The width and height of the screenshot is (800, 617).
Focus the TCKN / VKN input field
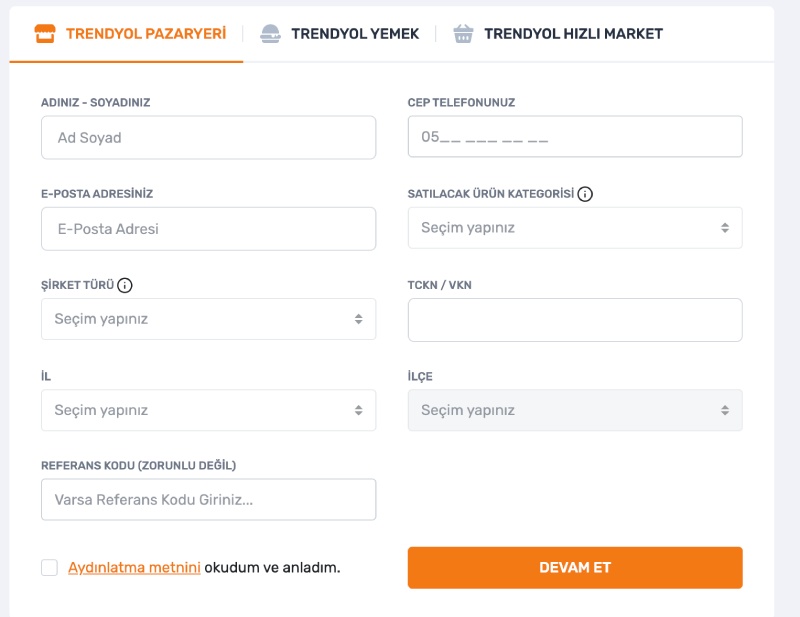coord(575,320)
